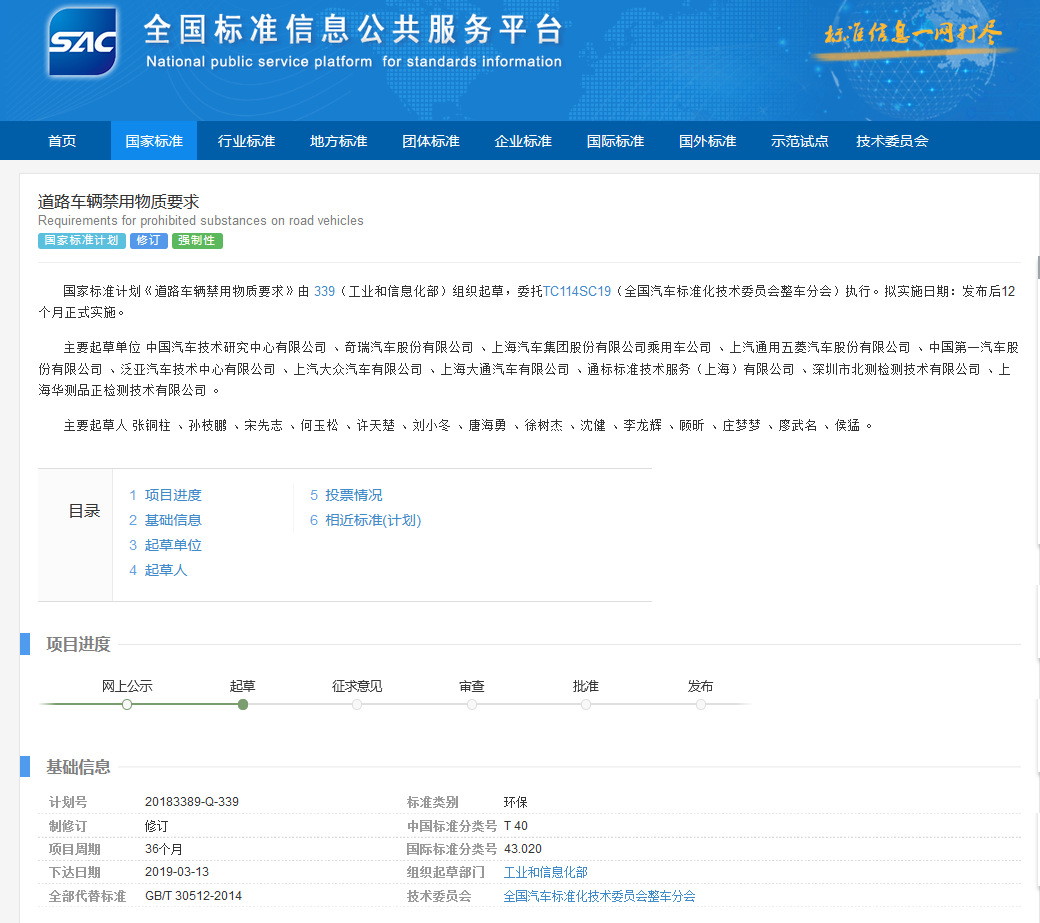This screenshot has height=923, width=1040.
Task: Jump to 1 项目进度 section
Action: (165, 495)
